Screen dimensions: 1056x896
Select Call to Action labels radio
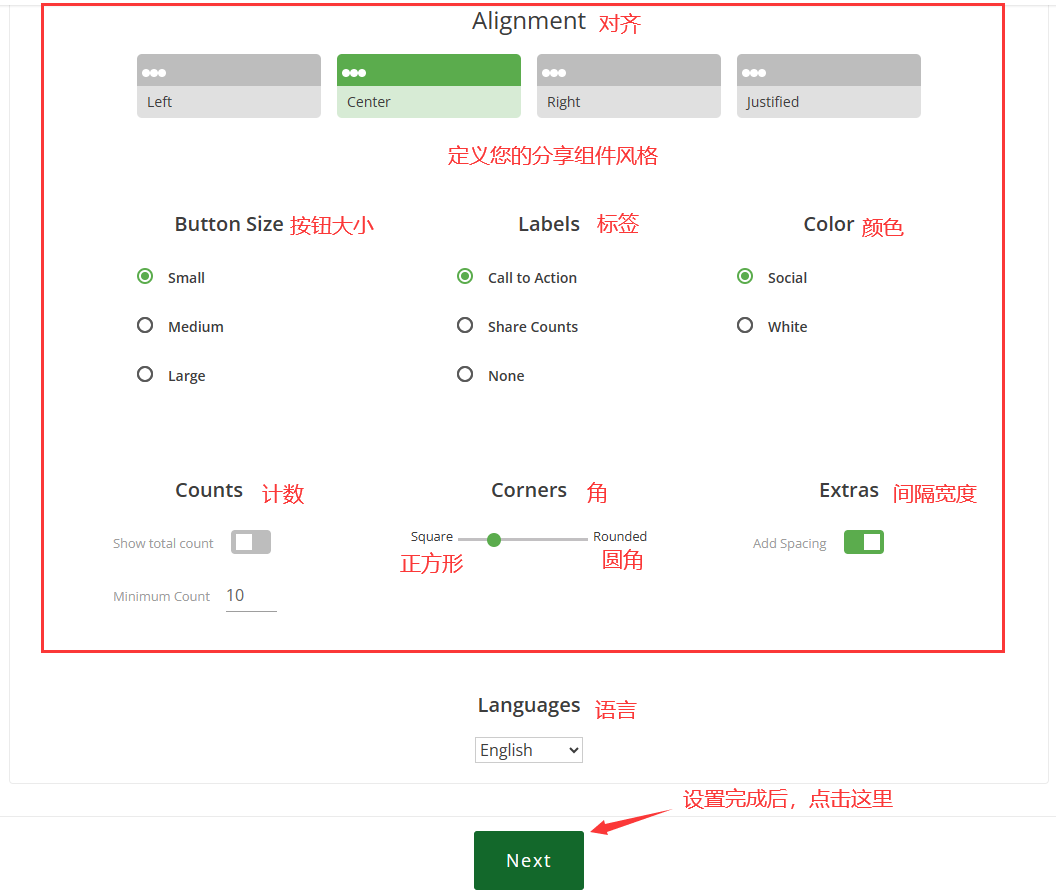click(x=465, y=276)
